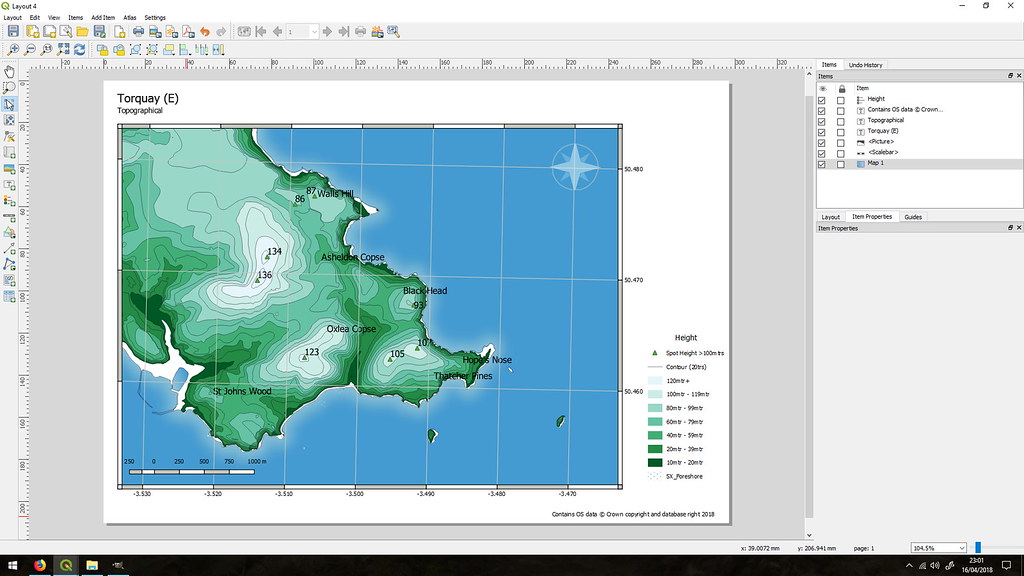Choose the Add Shape tool

(x=9, y=232)
